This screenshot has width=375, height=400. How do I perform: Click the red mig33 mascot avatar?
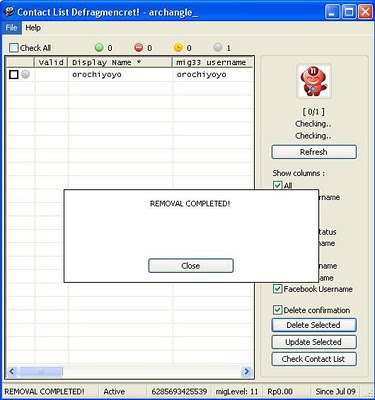[314, 81]
